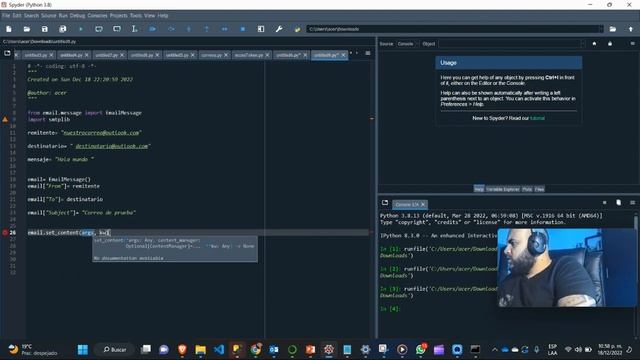Viewport: 640px width, 360px height.
Task: Switch to the Files tab
Action: click(x=539, y=189)
